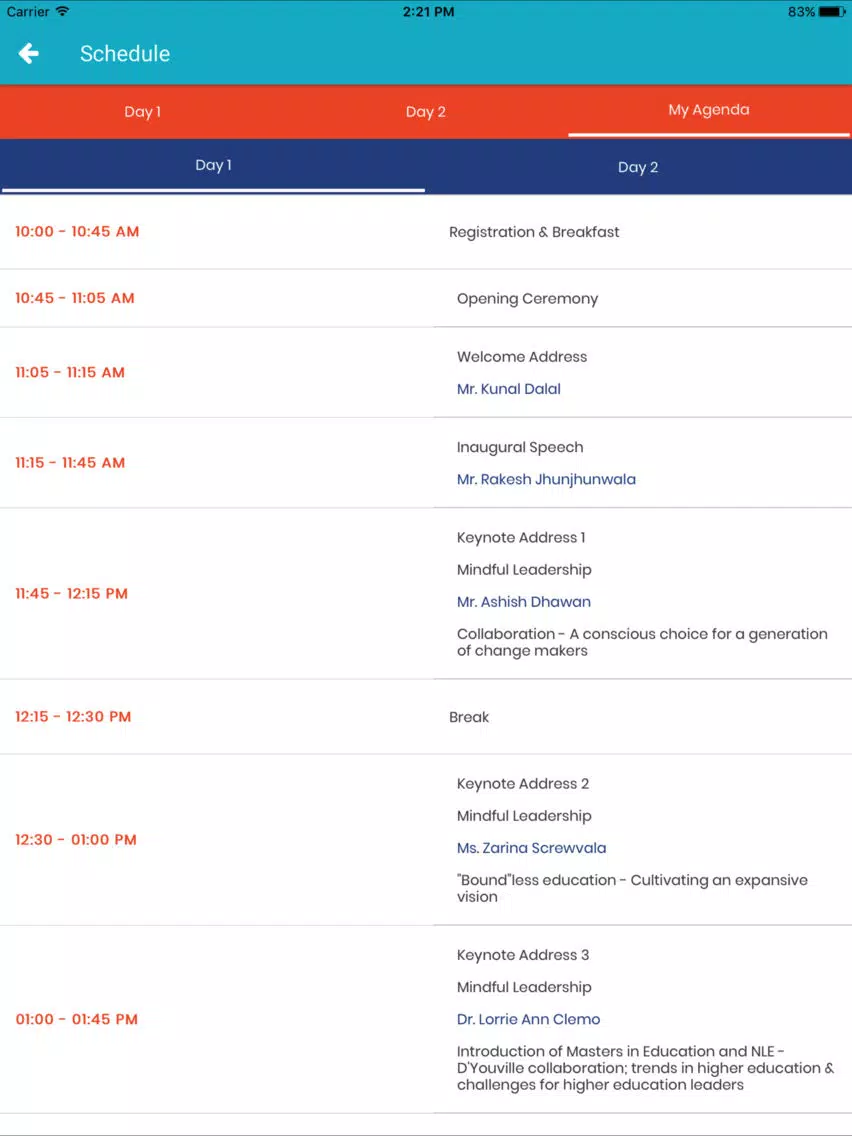This screenshot has height=1136, width=852.
Task: Open speaker link Ms. Zarina Screwvala
Action: tap(532, 848)
